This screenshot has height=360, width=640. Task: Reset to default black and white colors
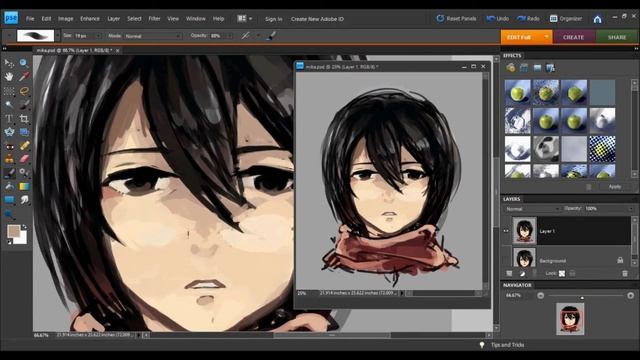pos(10,242)
